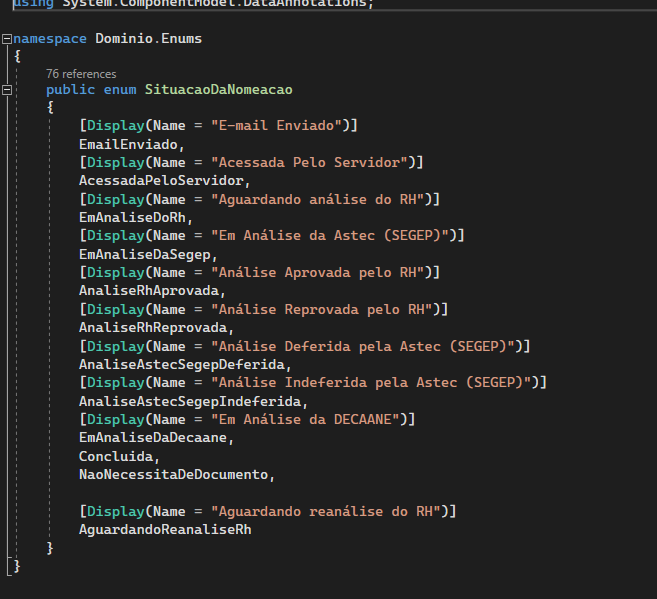This screenshot has width=657, height=599.
Task: Click the EmAnaliseDaDecaane enum member
Action: [x=153, y=438]
